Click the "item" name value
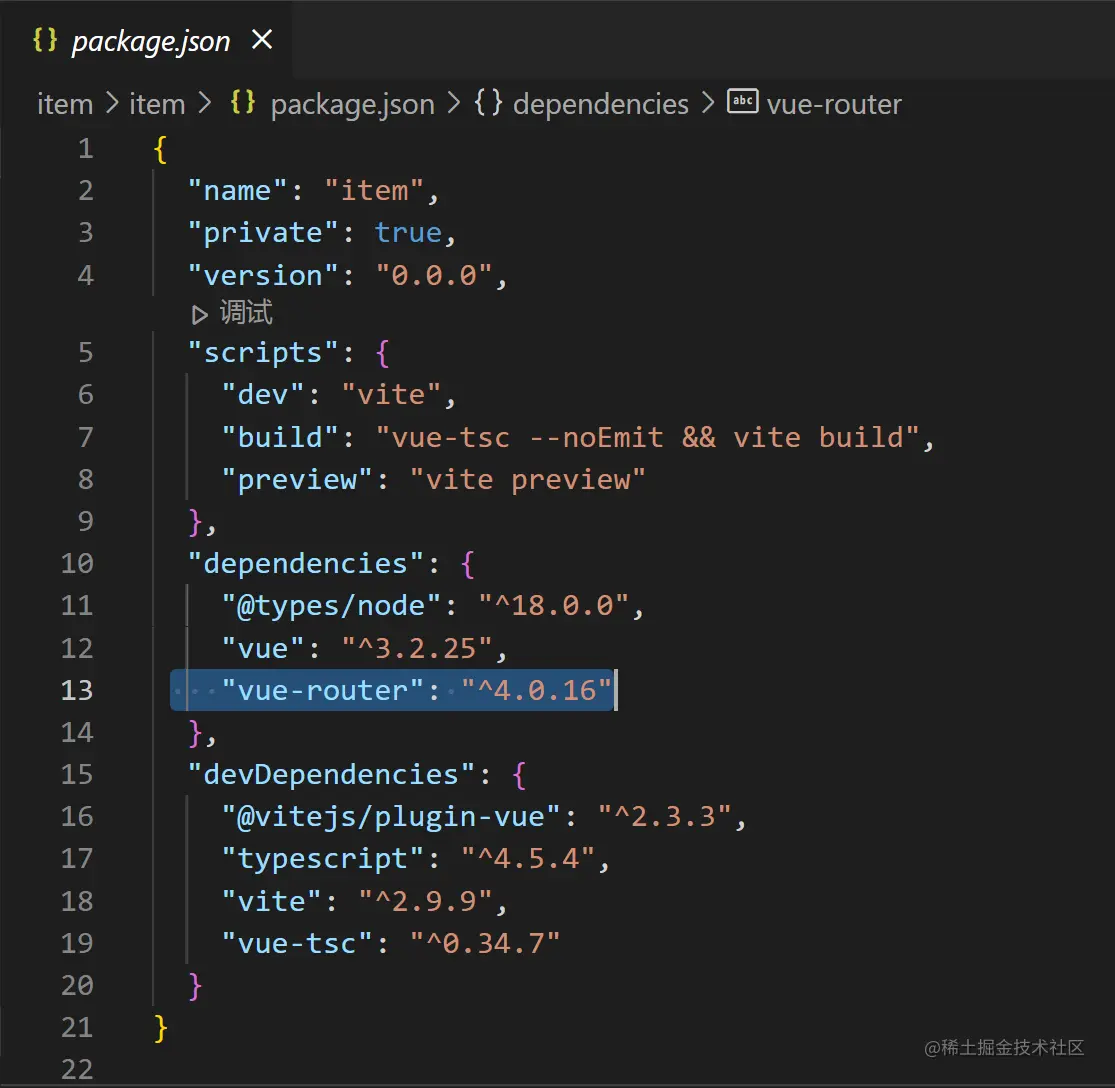The height and width of the screenshot is (1088, 1115). [x=374, y=191]
